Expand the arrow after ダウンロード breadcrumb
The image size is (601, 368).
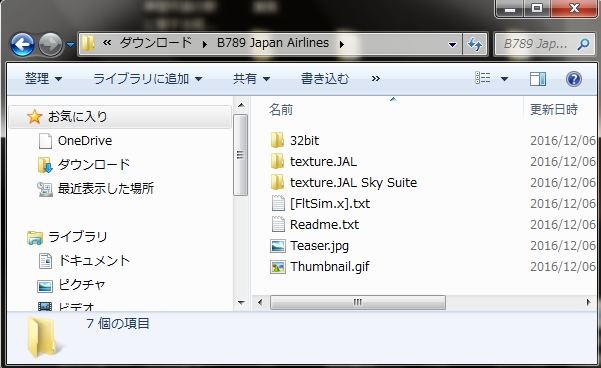click(x=205, y=44)
